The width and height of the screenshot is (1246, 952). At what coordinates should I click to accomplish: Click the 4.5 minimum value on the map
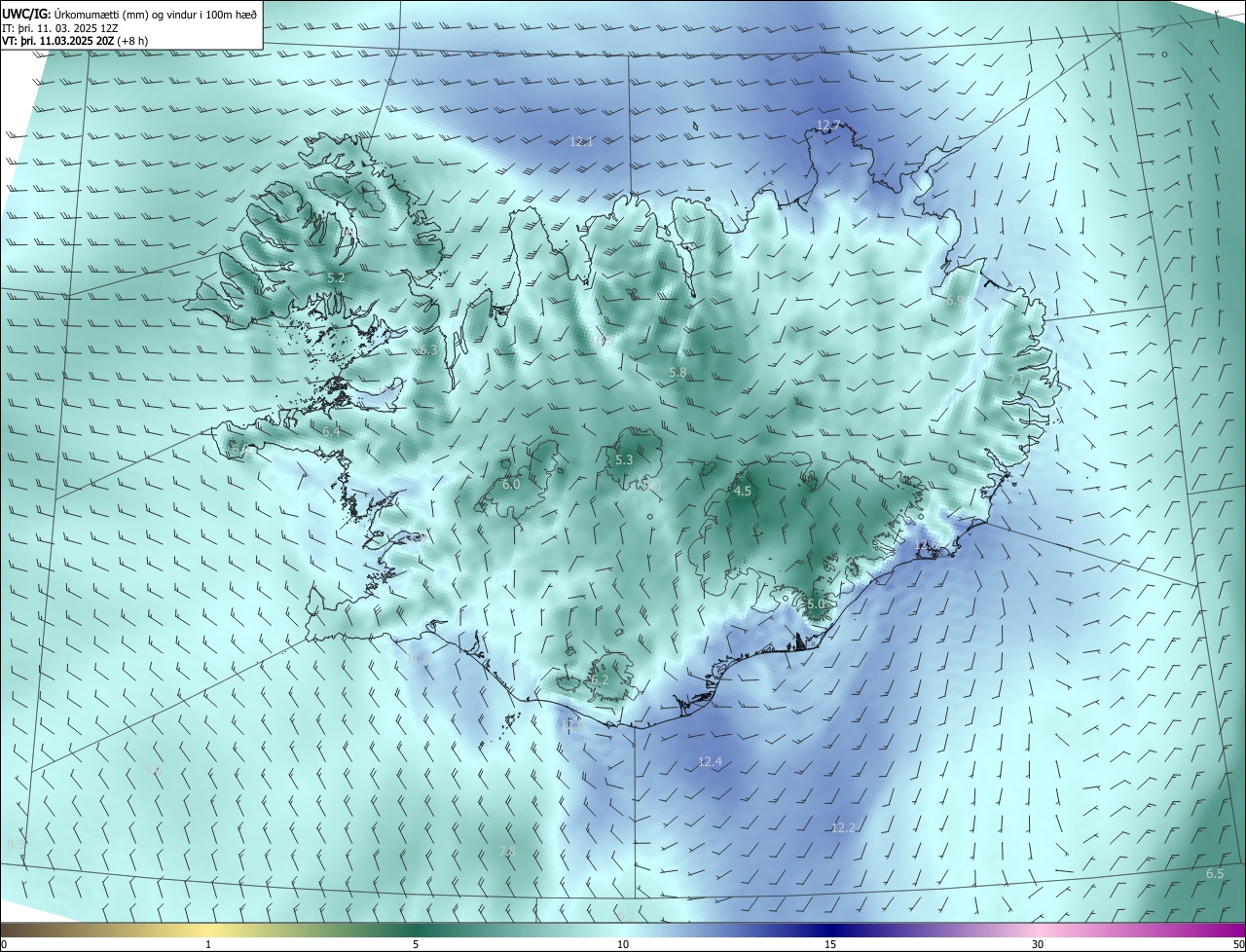tap(742, 492)
